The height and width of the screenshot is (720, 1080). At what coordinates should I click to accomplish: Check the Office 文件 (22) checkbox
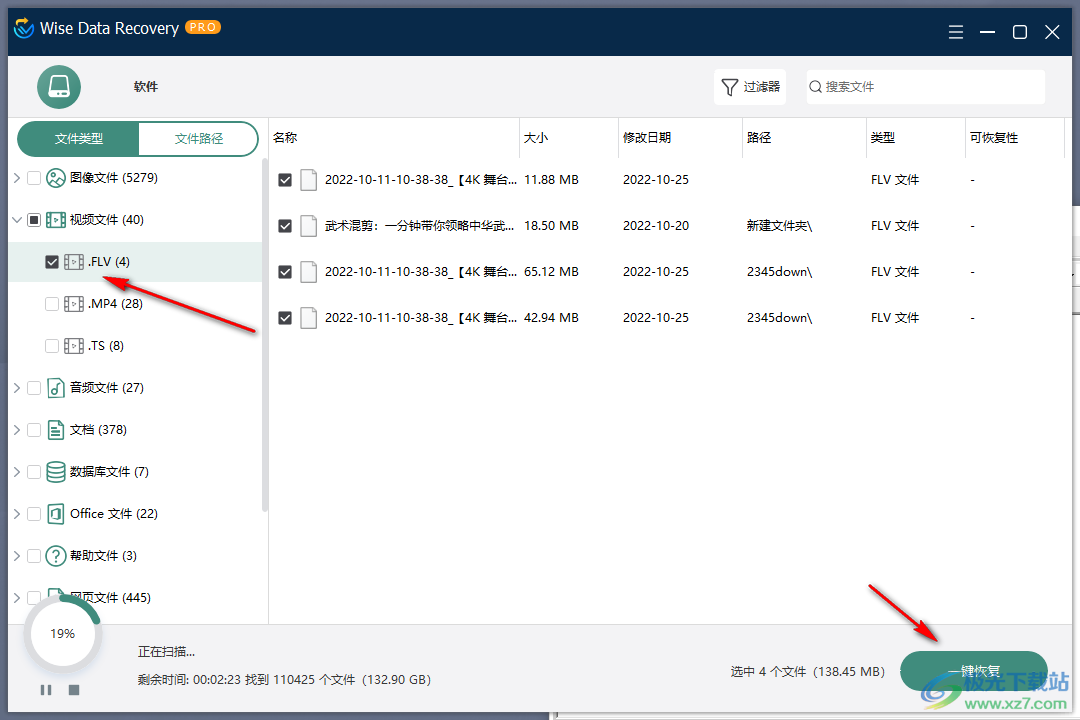pos(34,514)
